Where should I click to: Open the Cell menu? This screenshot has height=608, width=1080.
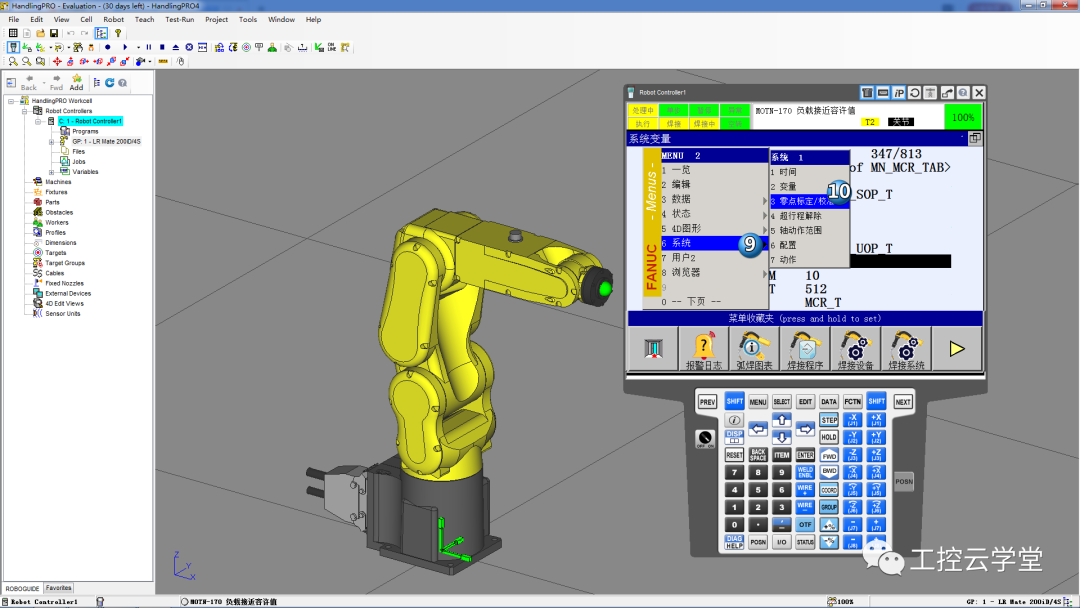click(86, 19)
